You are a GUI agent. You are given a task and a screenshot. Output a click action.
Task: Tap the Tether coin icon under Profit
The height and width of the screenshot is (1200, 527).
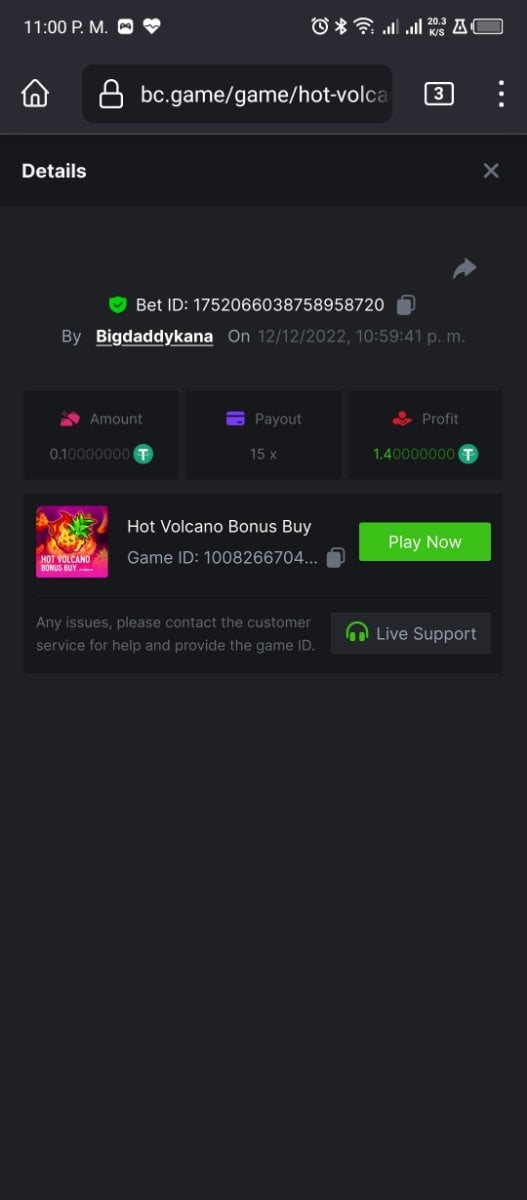click(x=468, y=454)
